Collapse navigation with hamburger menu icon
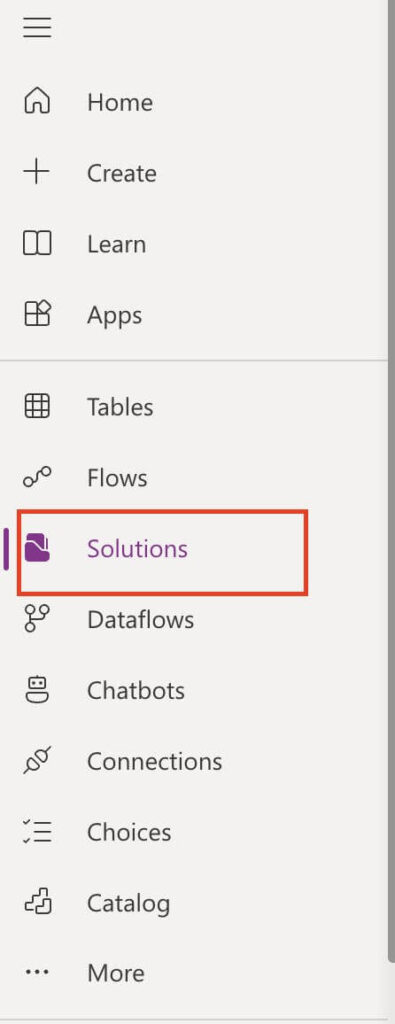The image size is (395, 1024). [x=37, y=27]
